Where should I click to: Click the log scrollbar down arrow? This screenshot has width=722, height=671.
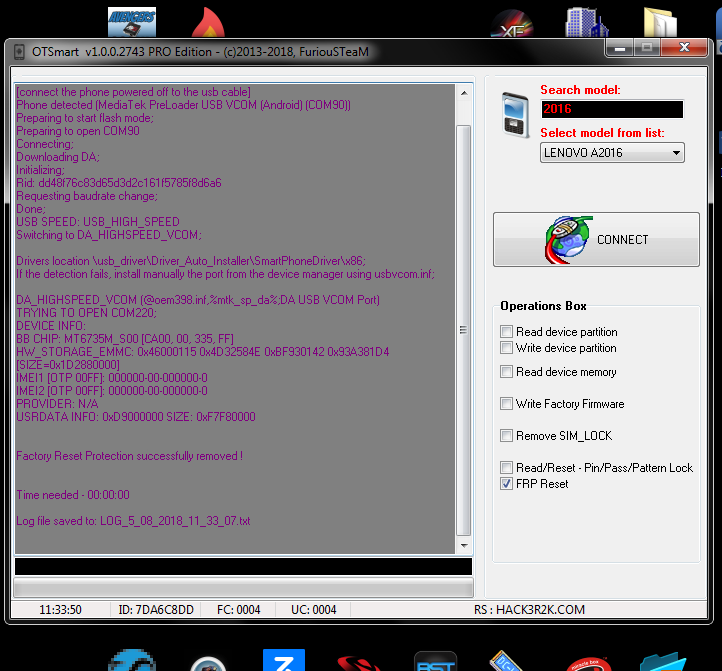464,546
